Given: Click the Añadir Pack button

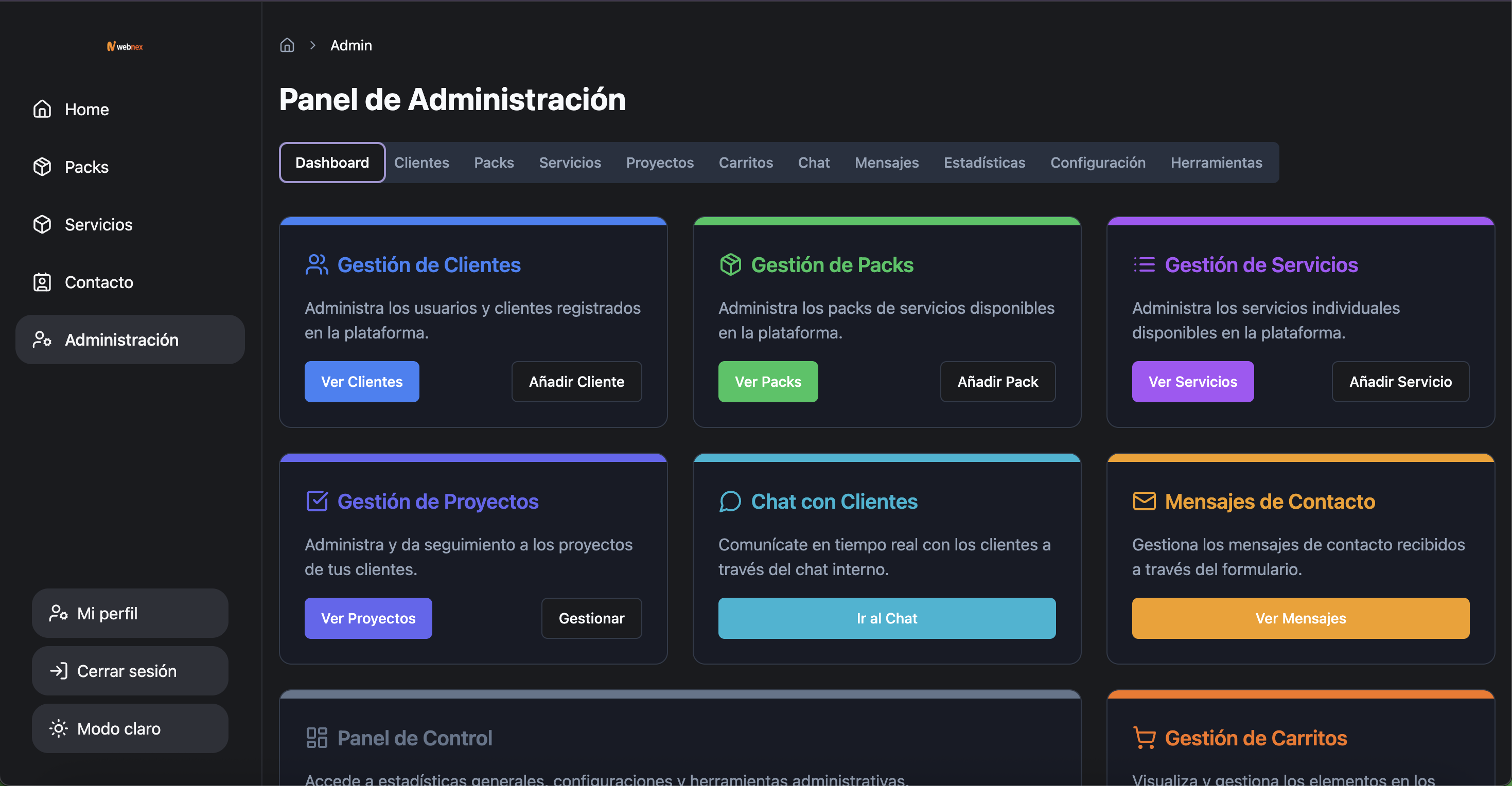Looking at the screenshot, I should 997,381.
